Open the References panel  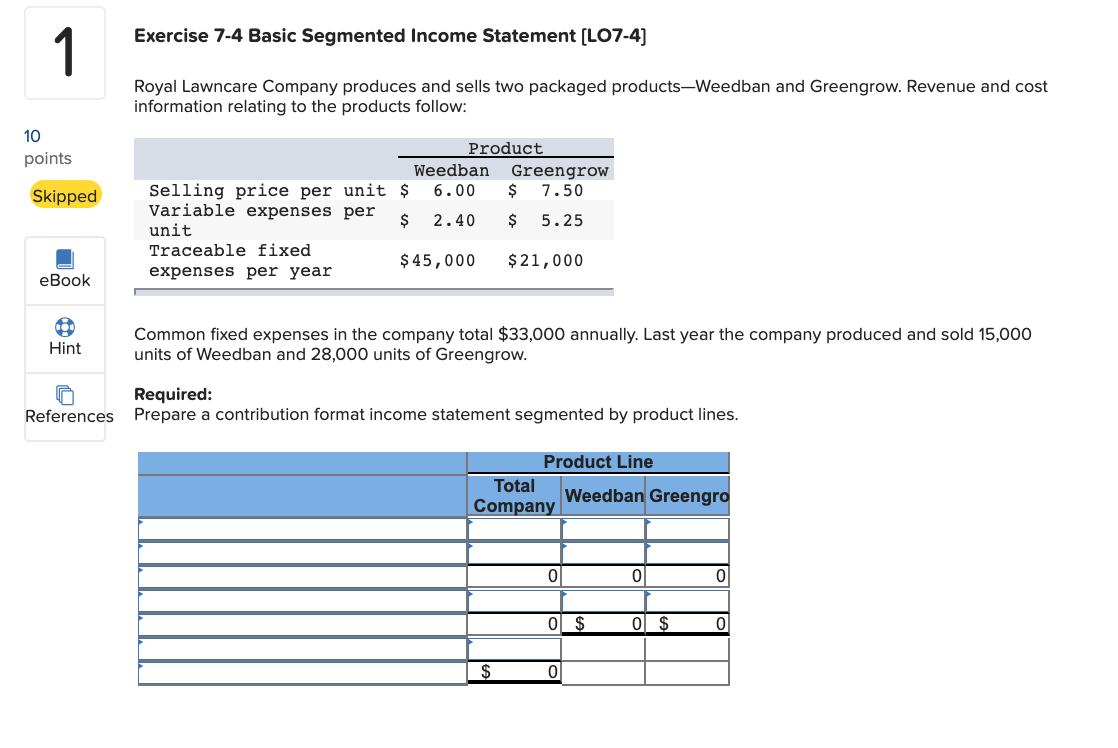pos(64,402)
